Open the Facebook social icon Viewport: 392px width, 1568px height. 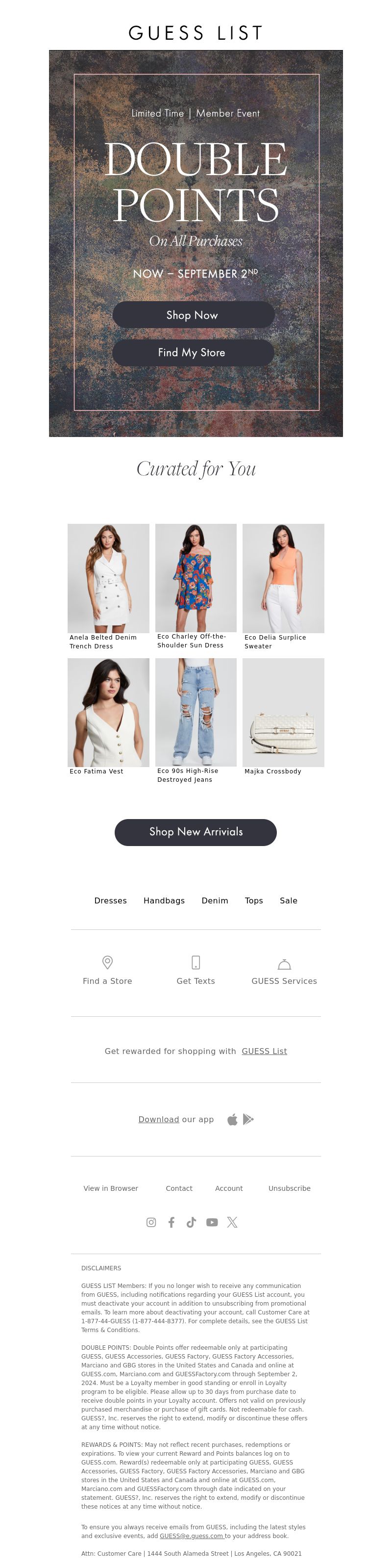[171, 1222]
